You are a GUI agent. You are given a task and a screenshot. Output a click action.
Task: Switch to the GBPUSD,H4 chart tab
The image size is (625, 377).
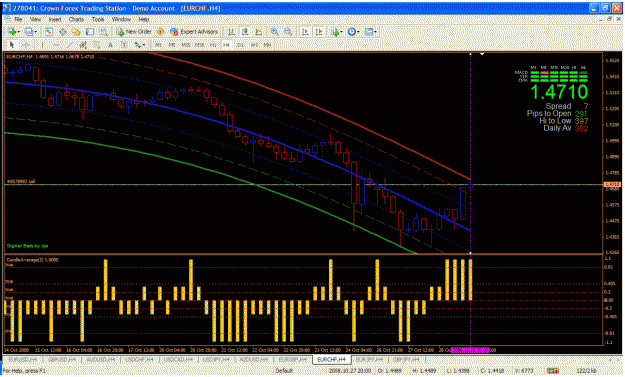pyautogui.click(x=61, y=359)
